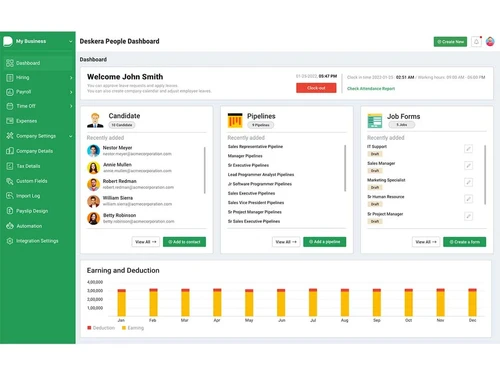
Task: Click the Jan bar in chart
Action: click(122, 303)
